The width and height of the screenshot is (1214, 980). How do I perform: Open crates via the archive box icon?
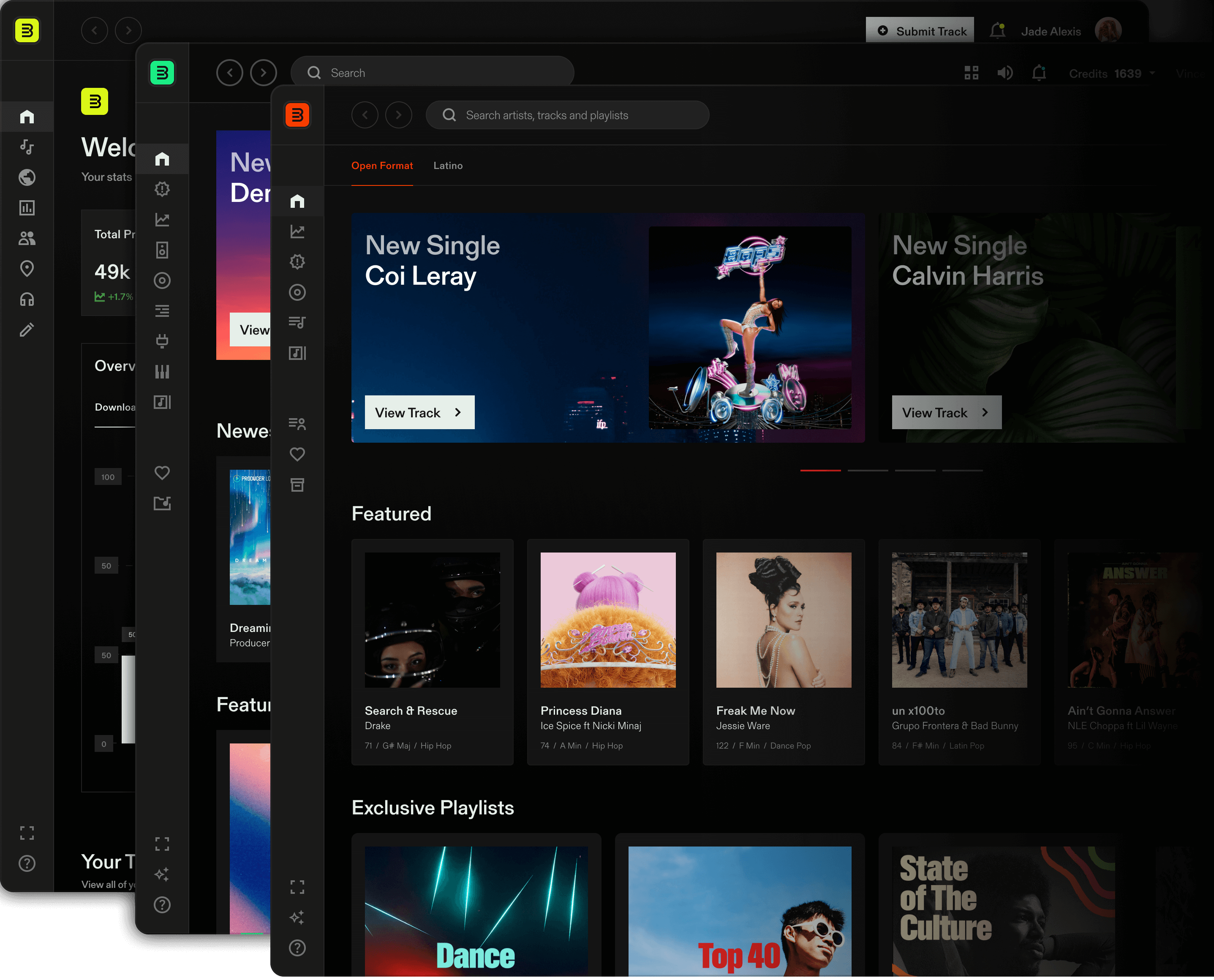coord(297,485)
